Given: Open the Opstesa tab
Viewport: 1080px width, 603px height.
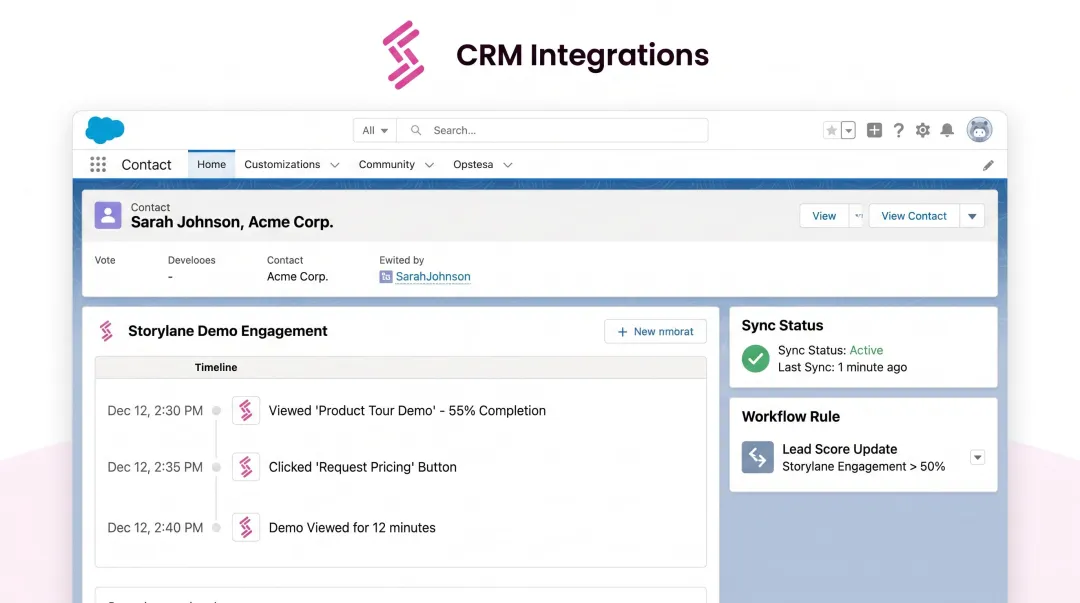Looking at the screenshot, I should coord(473,165).
